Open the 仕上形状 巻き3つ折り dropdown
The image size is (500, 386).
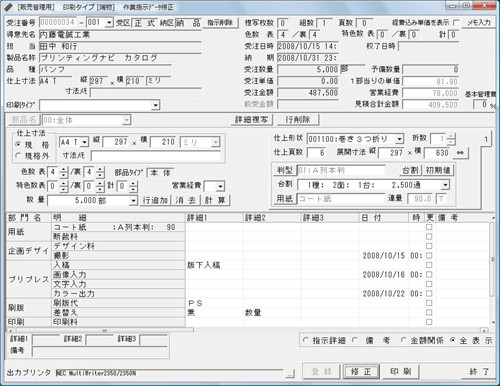(x=399, y=139)
